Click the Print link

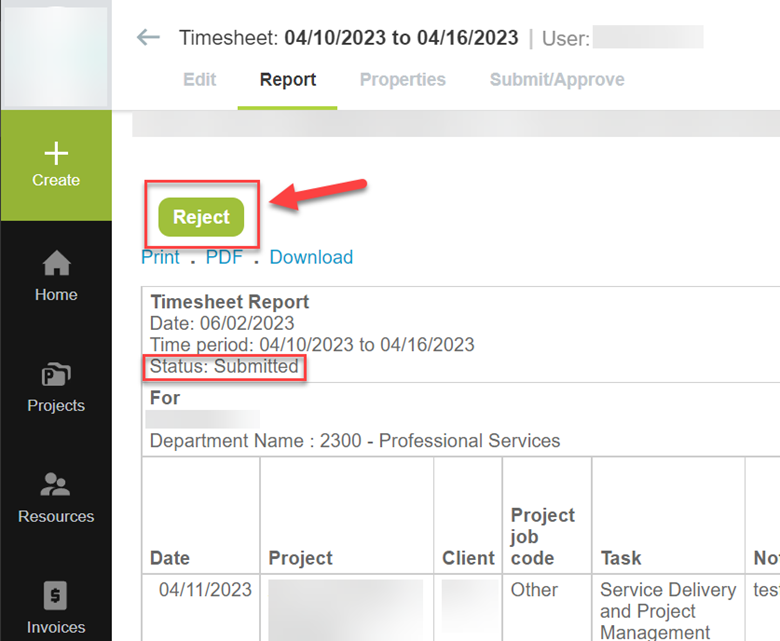pyautogui.click(x=160, y=257)
